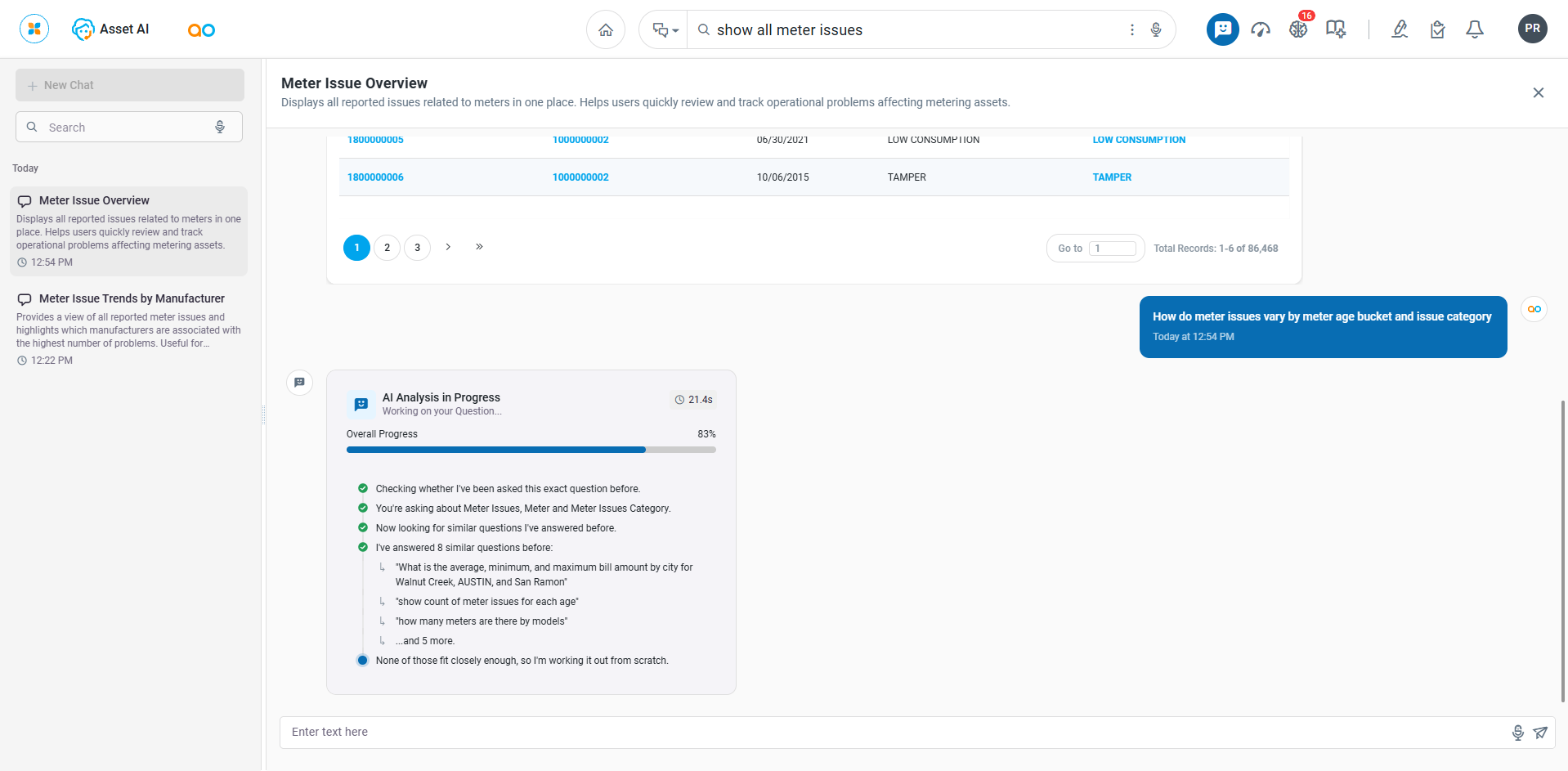Open the meter link 1800000006
Screen dimensions: 1568x771
(375, 177)
